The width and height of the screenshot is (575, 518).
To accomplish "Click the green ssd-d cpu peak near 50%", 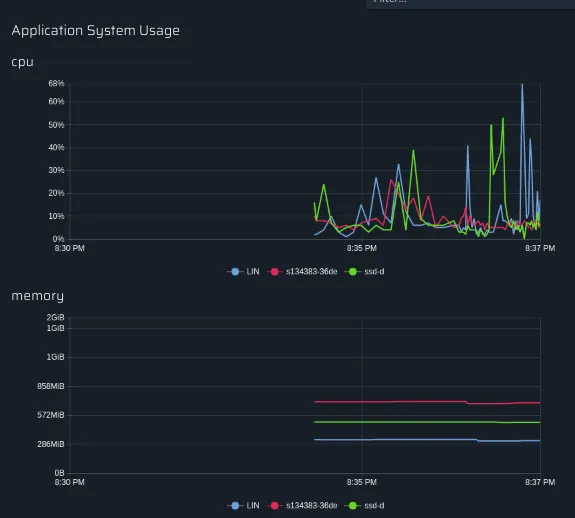I will pos(503,119).
